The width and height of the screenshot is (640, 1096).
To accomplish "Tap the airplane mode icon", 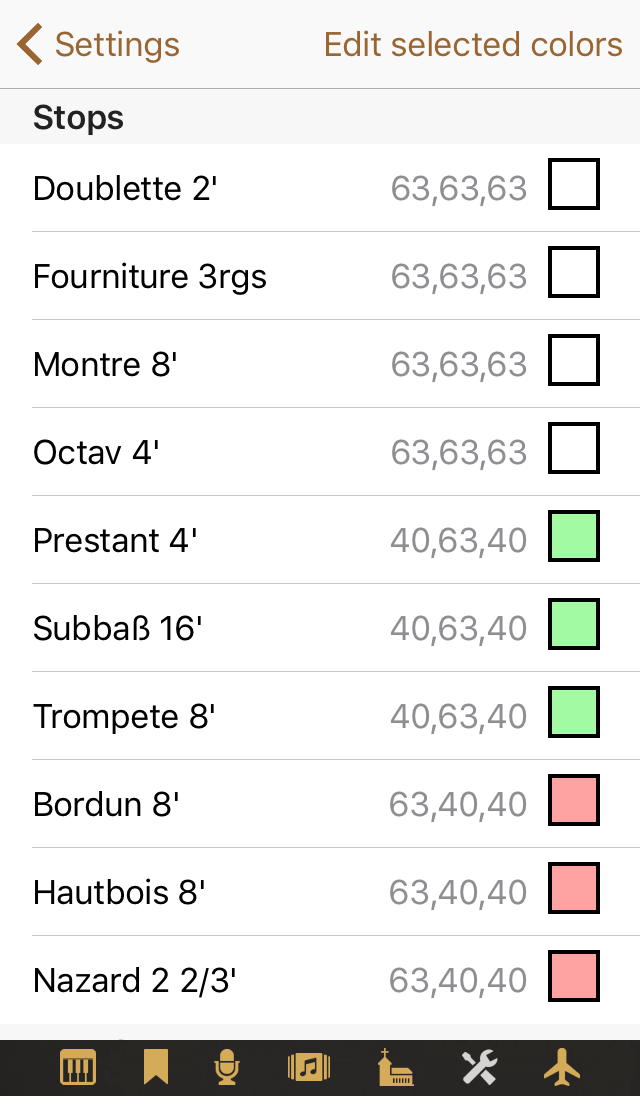I will (562, 1068).
